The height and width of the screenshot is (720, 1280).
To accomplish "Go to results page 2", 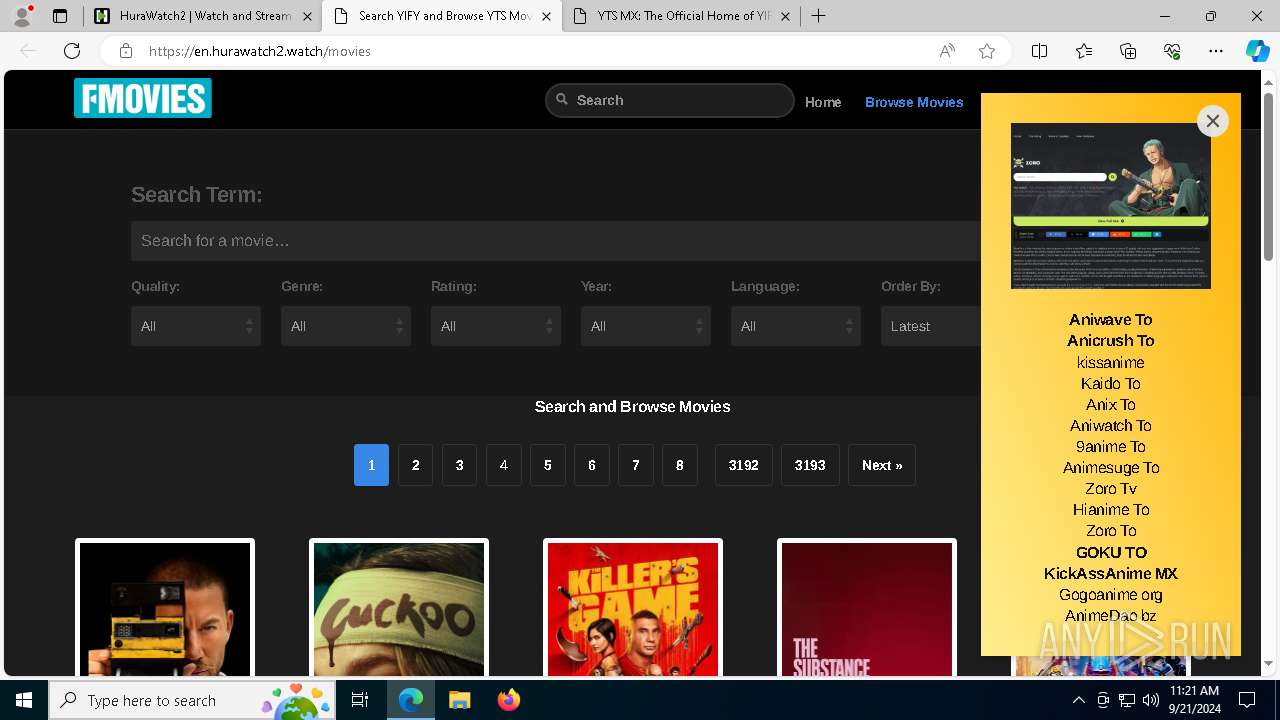I will (416, 465).
